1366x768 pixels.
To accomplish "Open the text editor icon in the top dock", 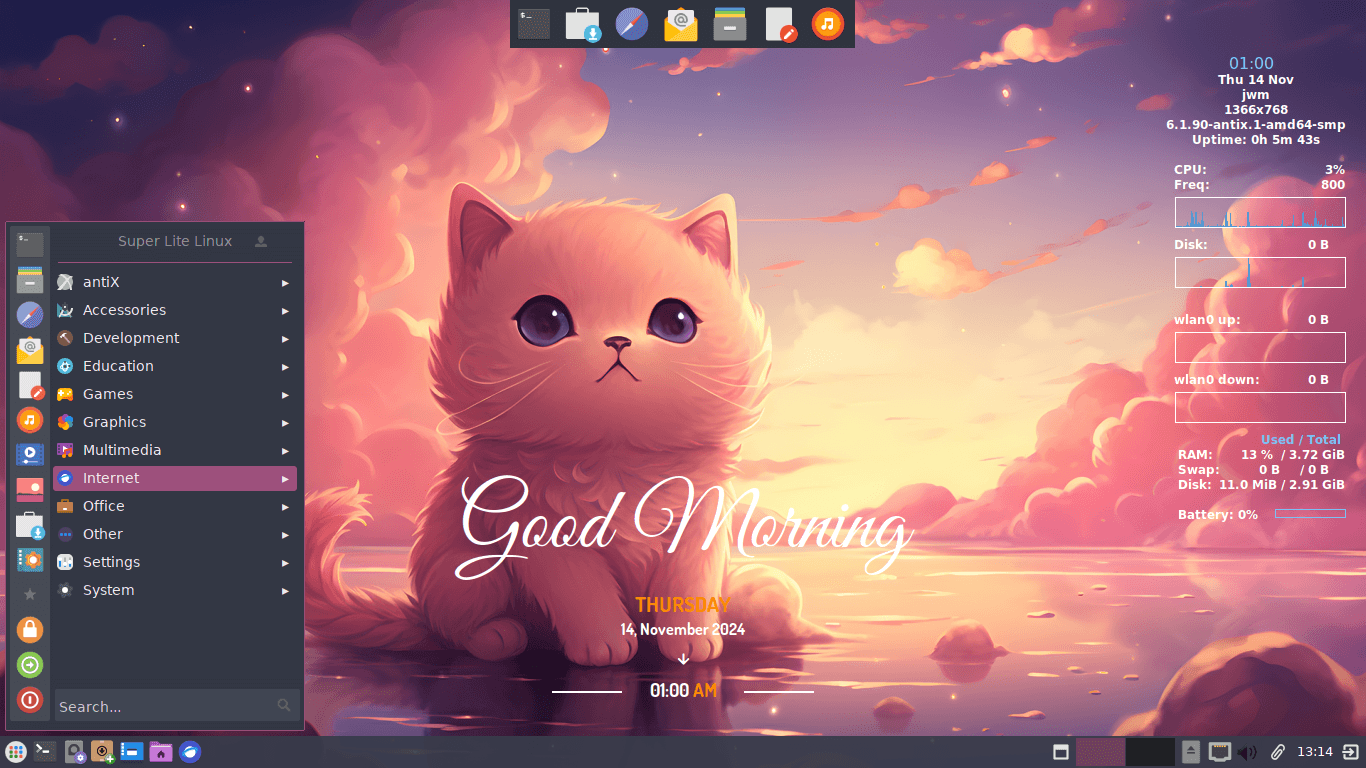I will tap(778, 23).
